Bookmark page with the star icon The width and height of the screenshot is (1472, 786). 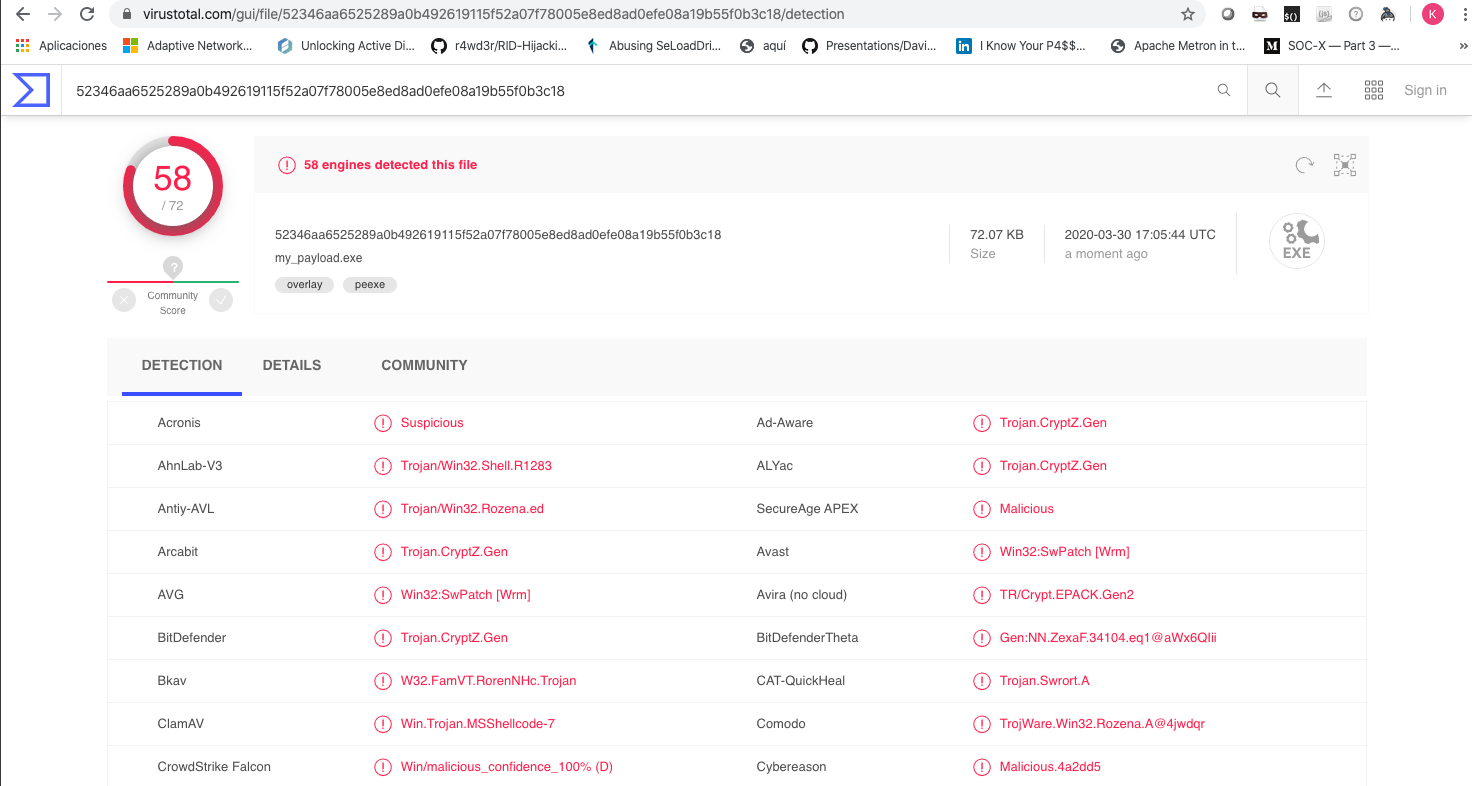point(1188,14)
